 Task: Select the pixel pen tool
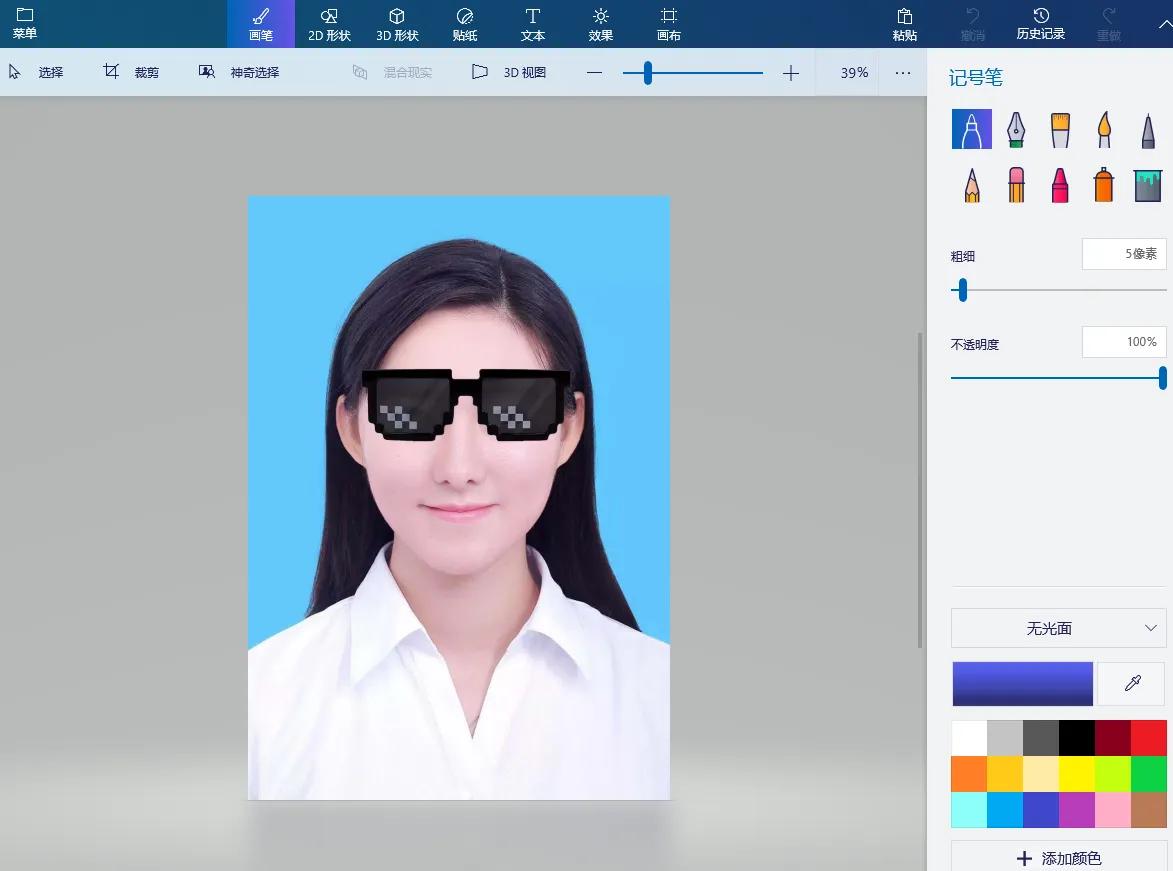[x=1148, y=129]
